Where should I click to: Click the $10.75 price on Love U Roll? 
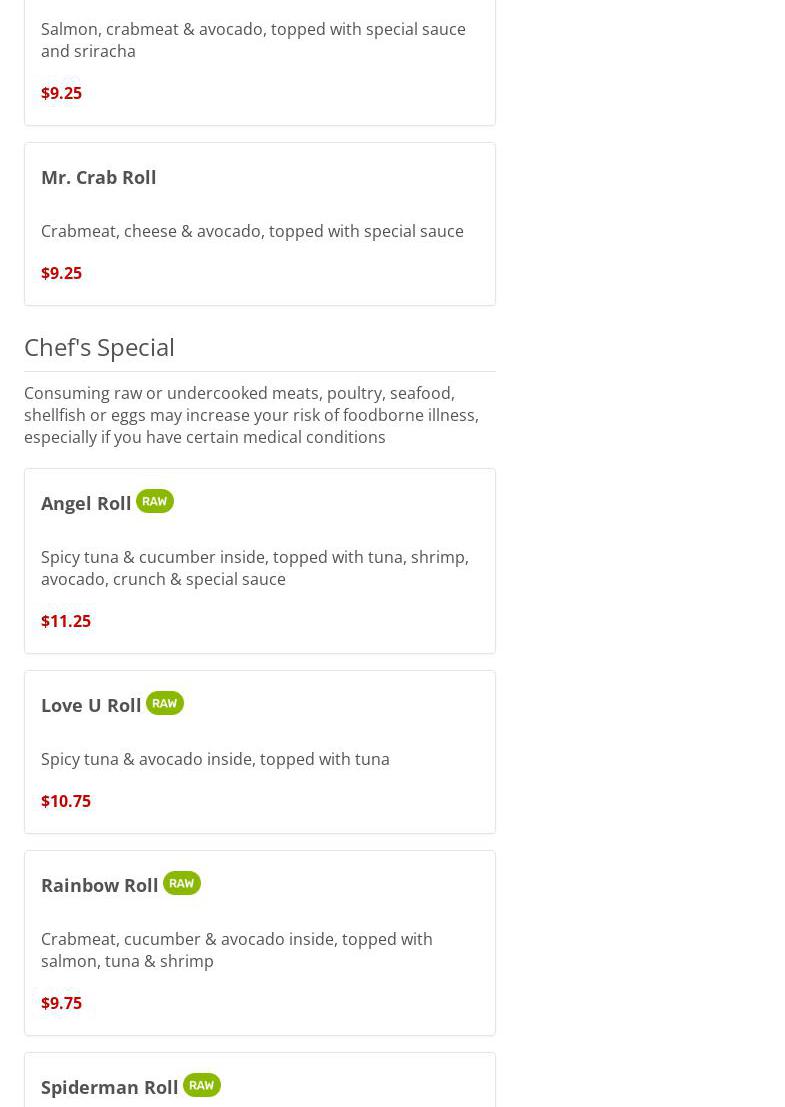(66, 801)
